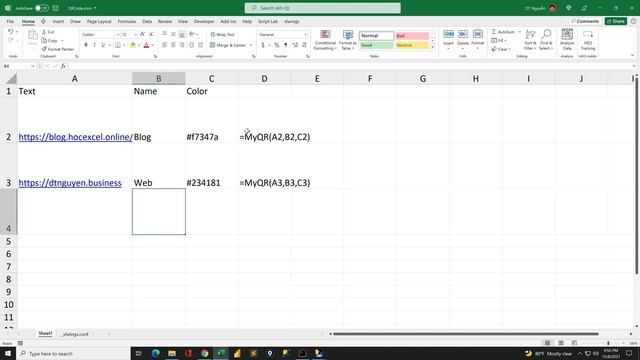
Task: Switch to the _xlwings.conf sheet tab
Action: point(75,334)
